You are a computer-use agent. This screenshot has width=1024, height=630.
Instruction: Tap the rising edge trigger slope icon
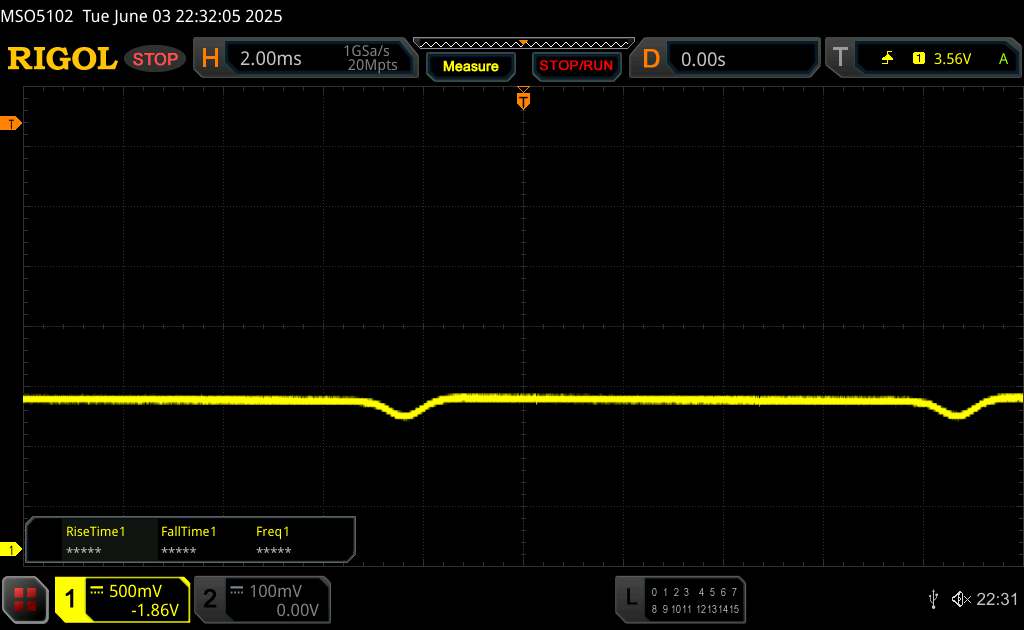coord(887,59)
